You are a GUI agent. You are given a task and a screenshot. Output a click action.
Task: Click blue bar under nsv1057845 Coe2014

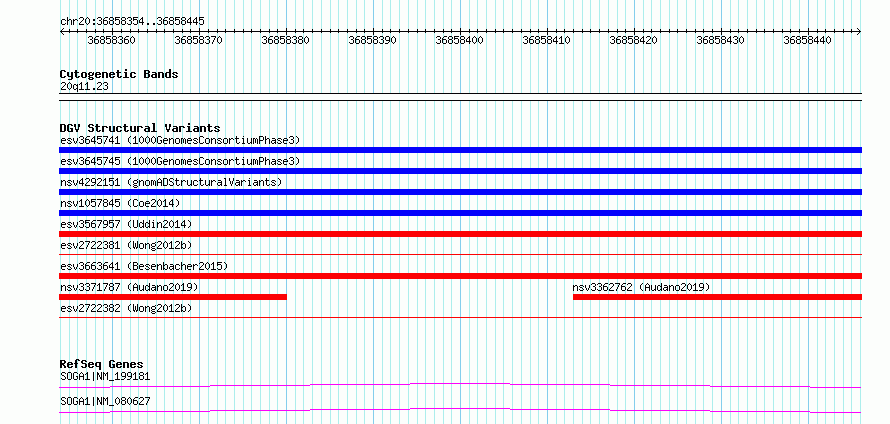(460, 213)
